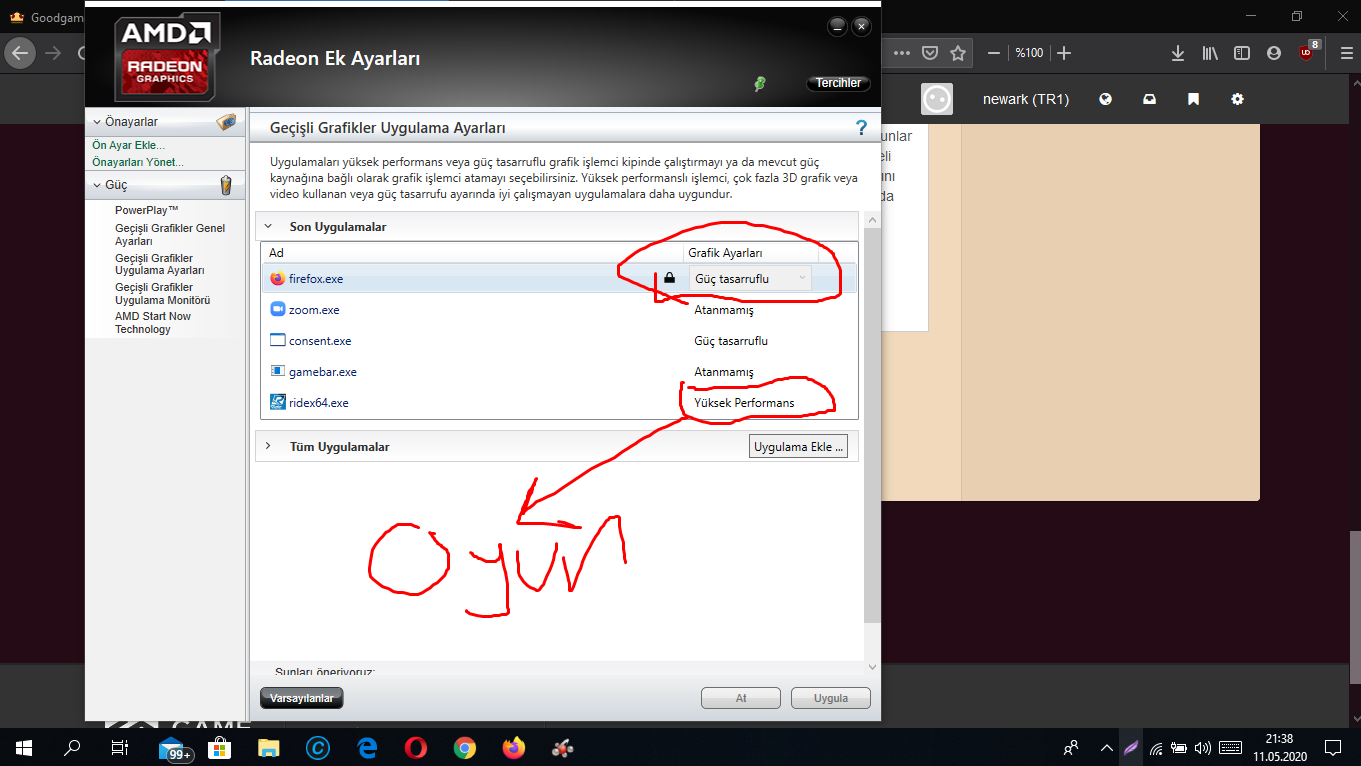Collapse the Güç sidebar group
This screenshot has width=1361, height=766.
coord(97,185)
